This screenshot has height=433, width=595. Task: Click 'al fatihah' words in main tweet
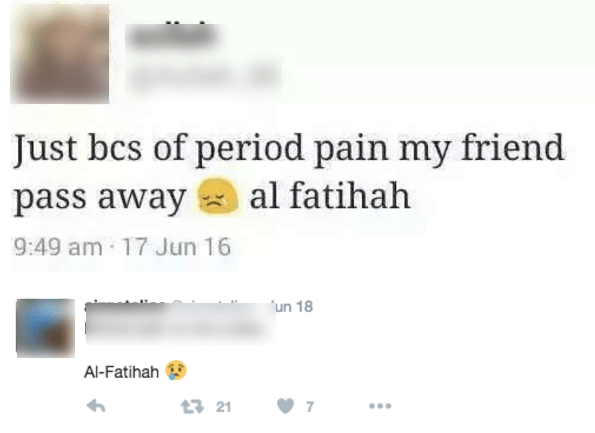click(x=330, y=196)
